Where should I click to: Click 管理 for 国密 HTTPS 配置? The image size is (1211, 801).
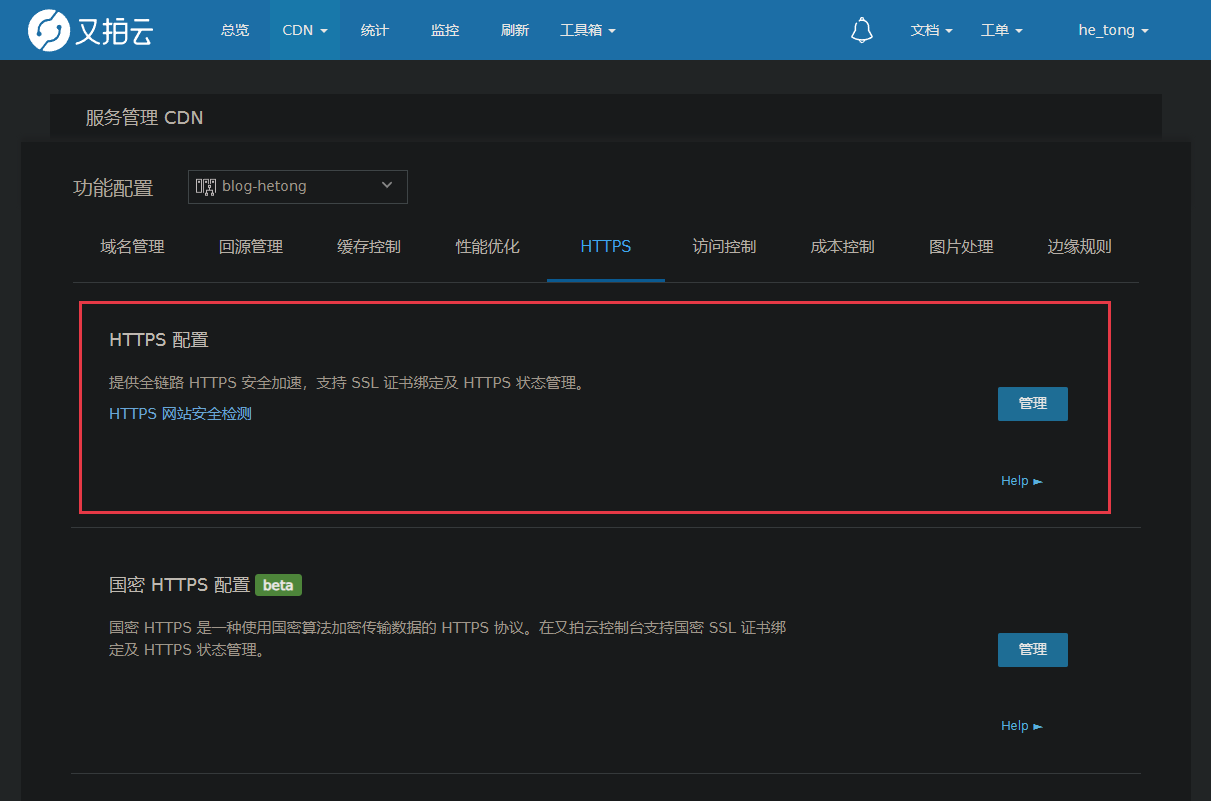pos(1032,649)
